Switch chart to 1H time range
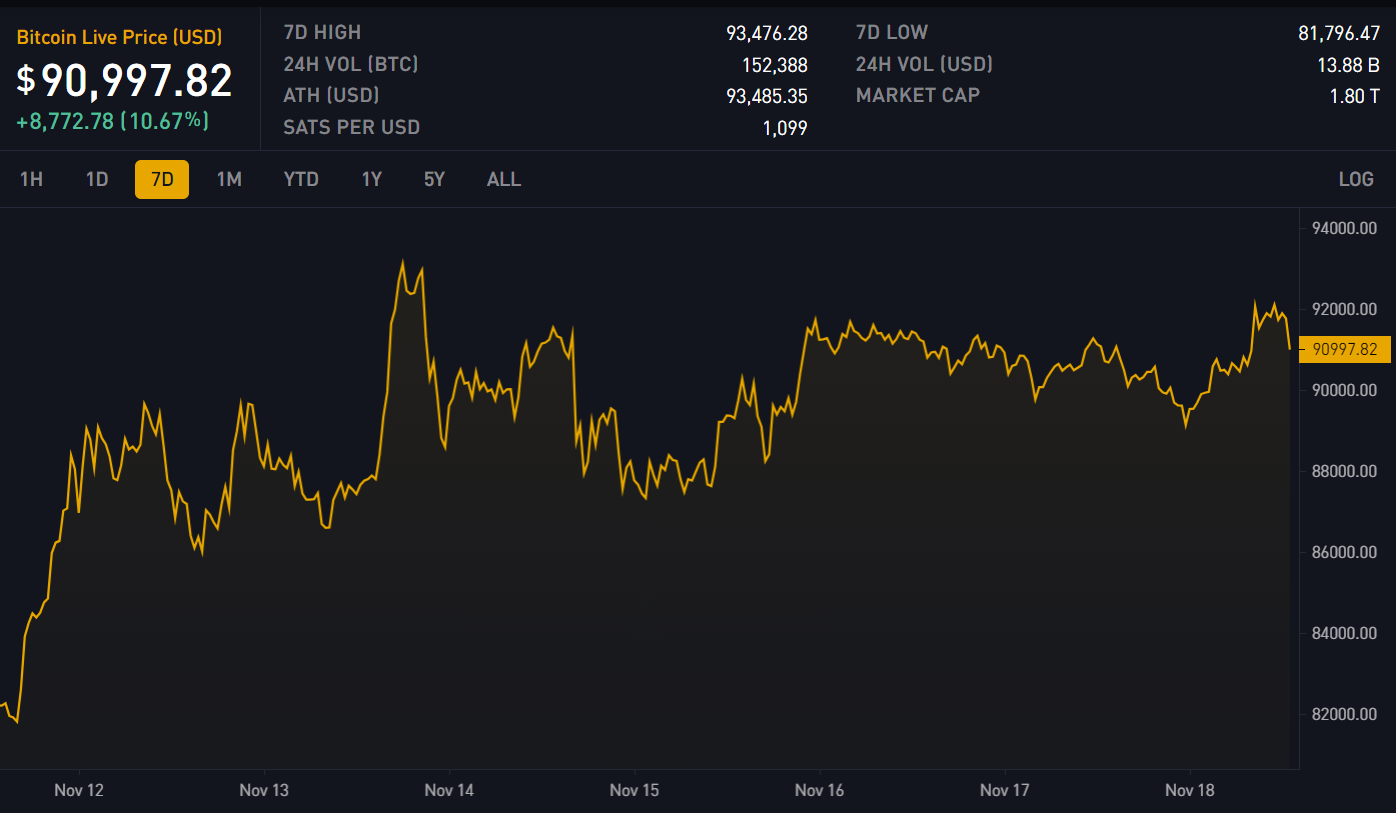The height and width of the screenshot is (813, 1396). click(32, 180)
